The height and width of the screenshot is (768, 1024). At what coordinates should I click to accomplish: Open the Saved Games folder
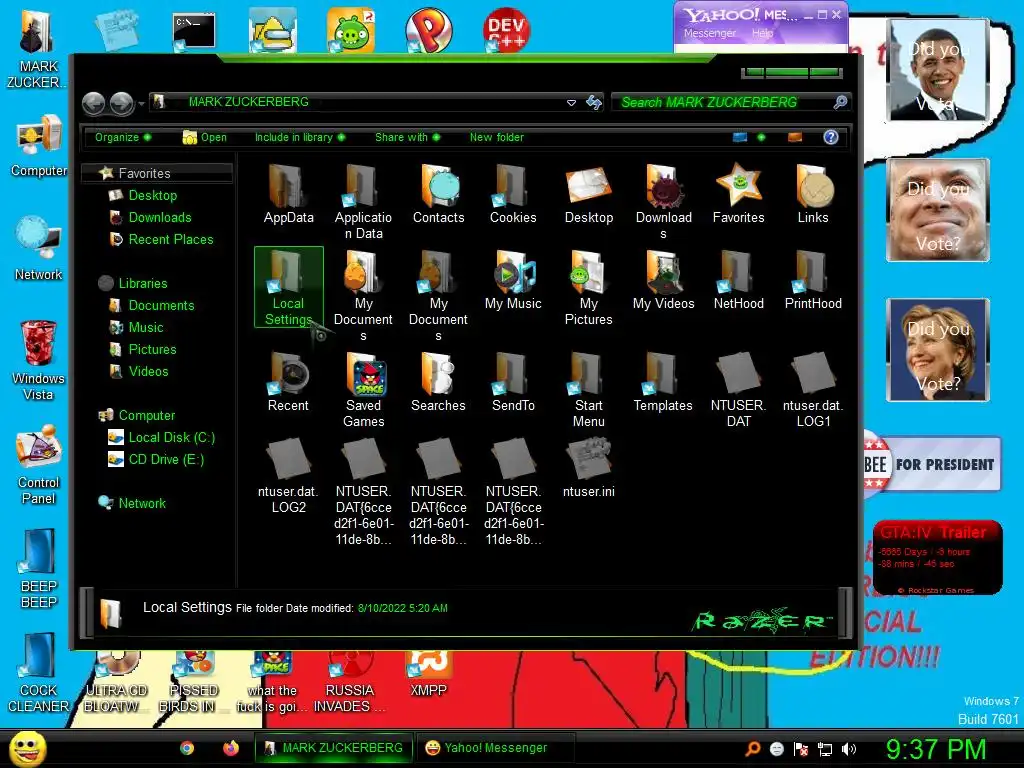click(x=363, y=390)
